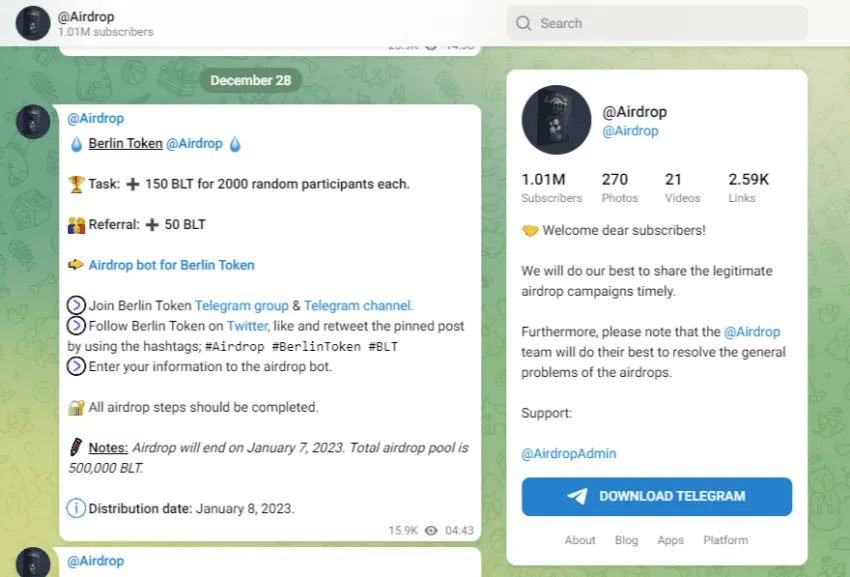Click the @AirdropAdmin support link
This screenshot has width=850, height=577.
pyautogui.click(x=569, y=453)
